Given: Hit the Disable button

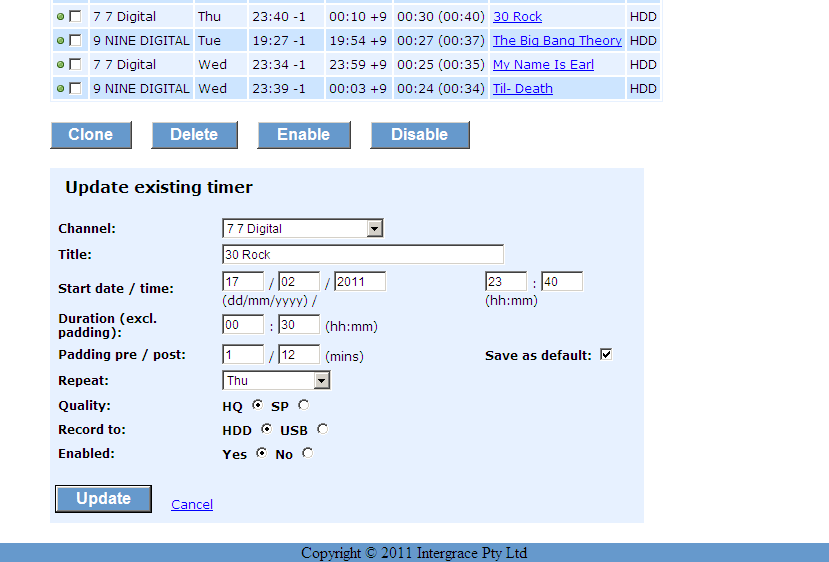Looking at the screenshot, I should (419, 135).
